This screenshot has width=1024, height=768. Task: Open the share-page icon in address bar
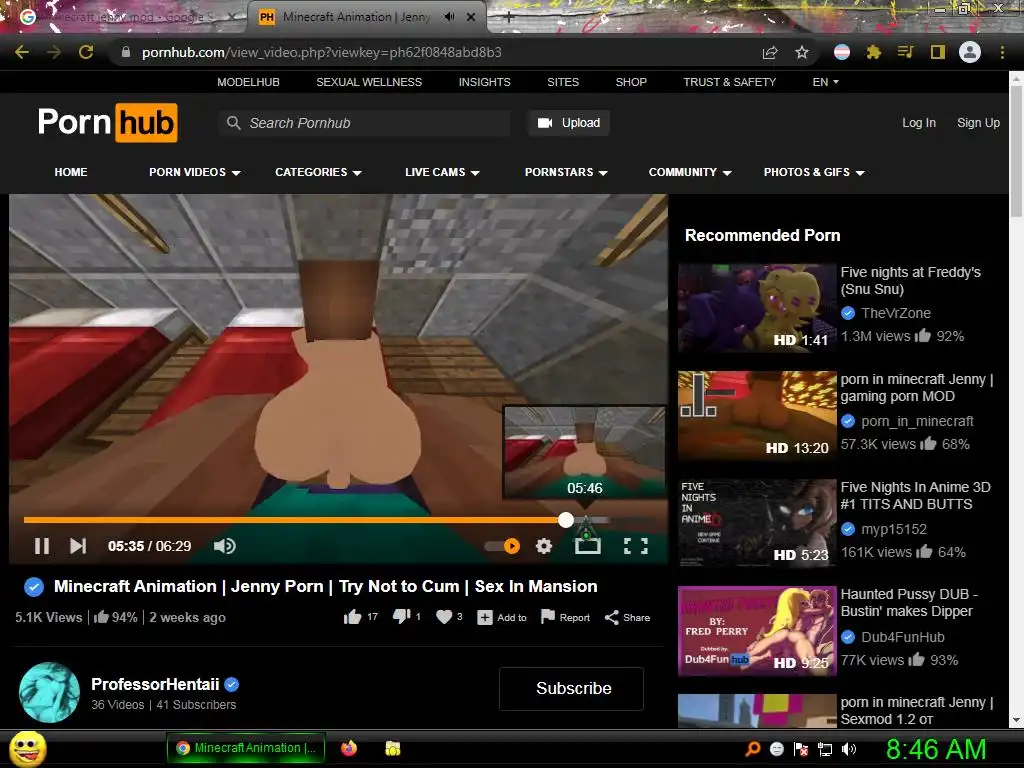click(770, 52)
